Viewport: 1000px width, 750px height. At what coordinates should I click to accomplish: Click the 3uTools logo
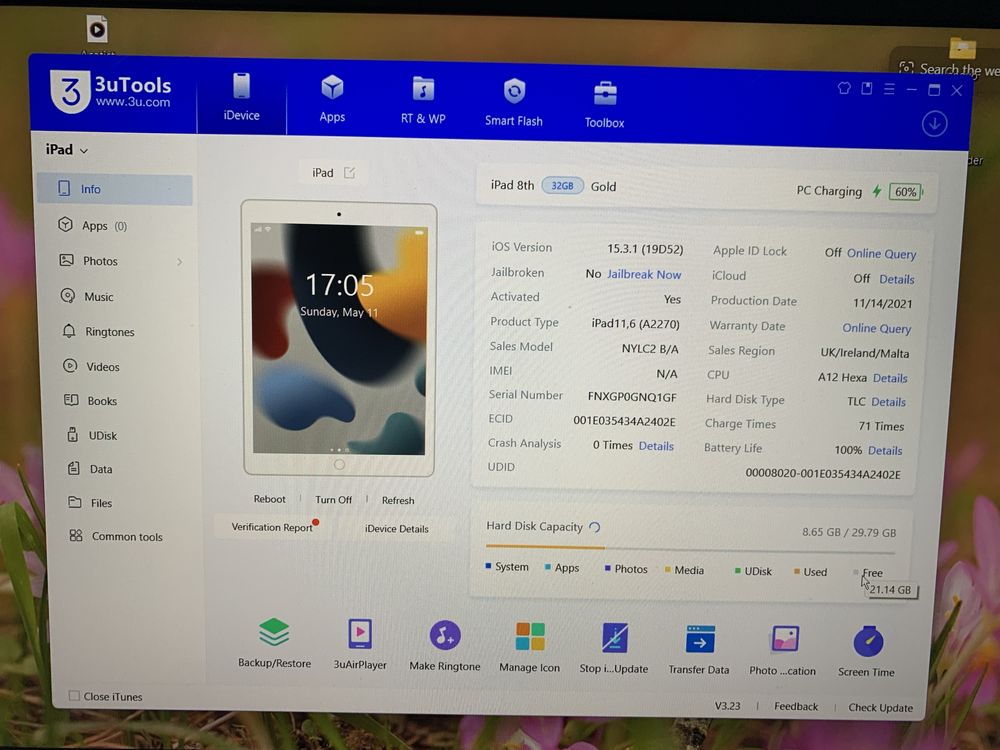(111, 91)
